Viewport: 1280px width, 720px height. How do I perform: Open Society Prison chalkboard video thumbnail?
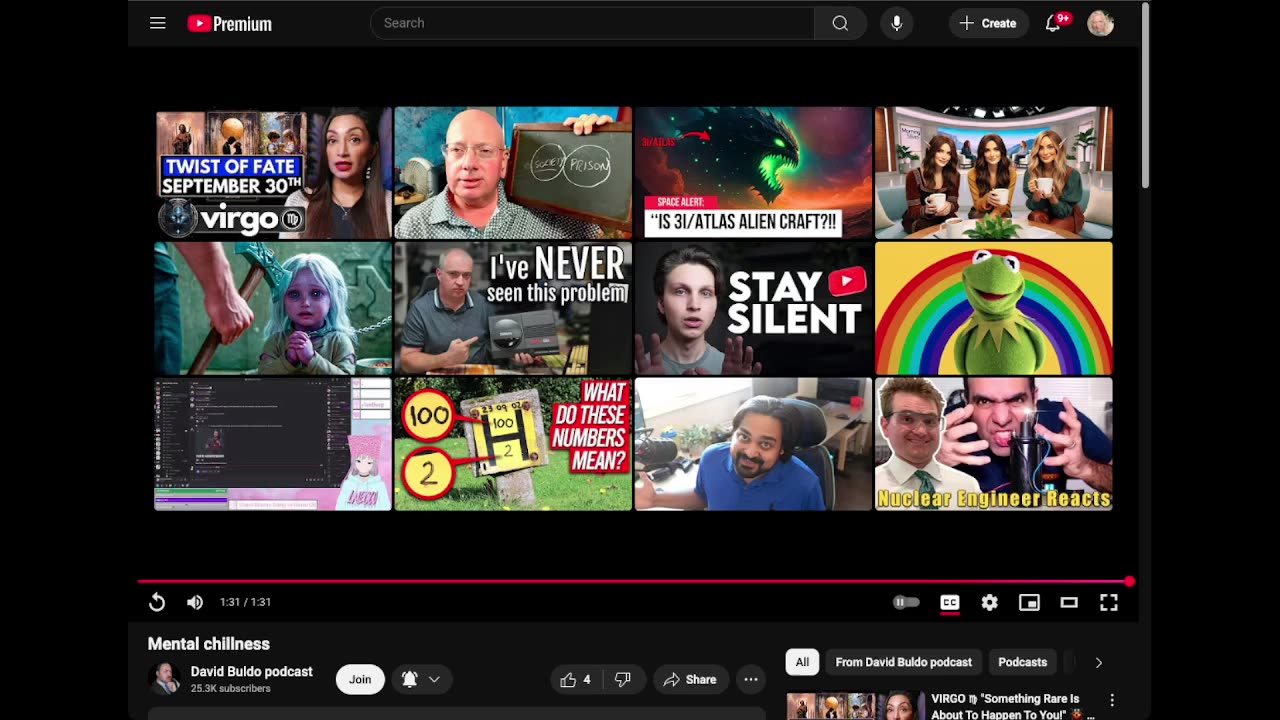point(513,173)
